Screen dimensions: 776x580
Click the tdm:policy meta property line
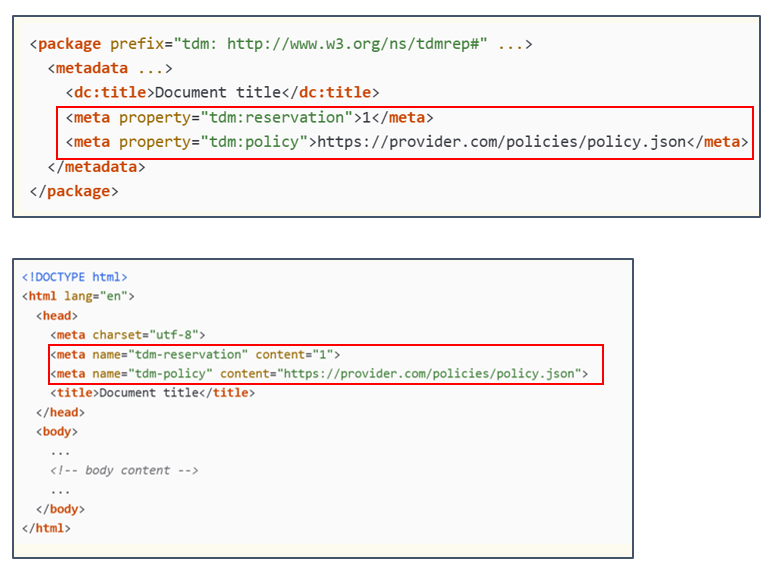tap(407, 142)
